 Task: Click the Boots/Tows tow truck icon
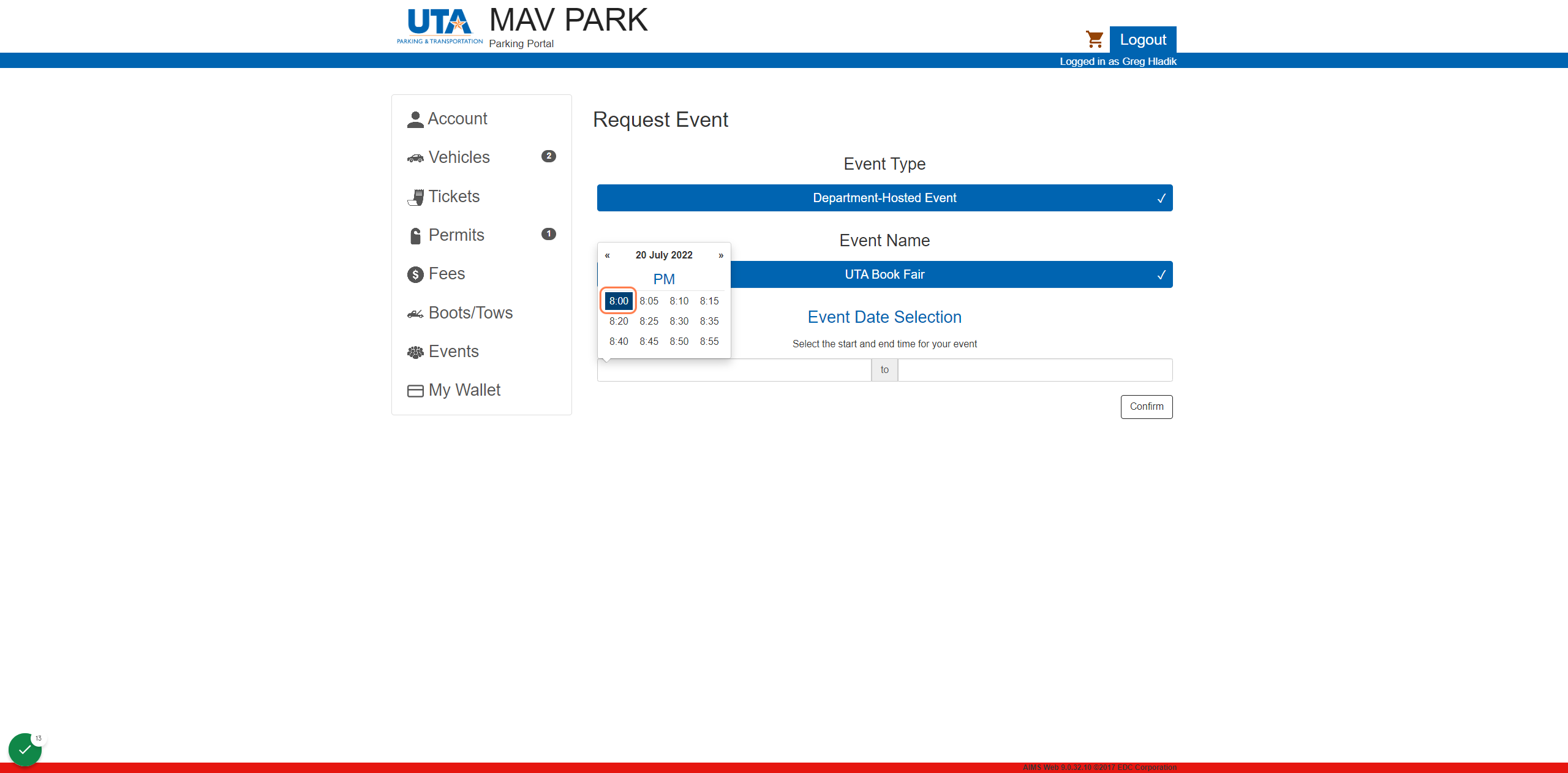[415, 314]
